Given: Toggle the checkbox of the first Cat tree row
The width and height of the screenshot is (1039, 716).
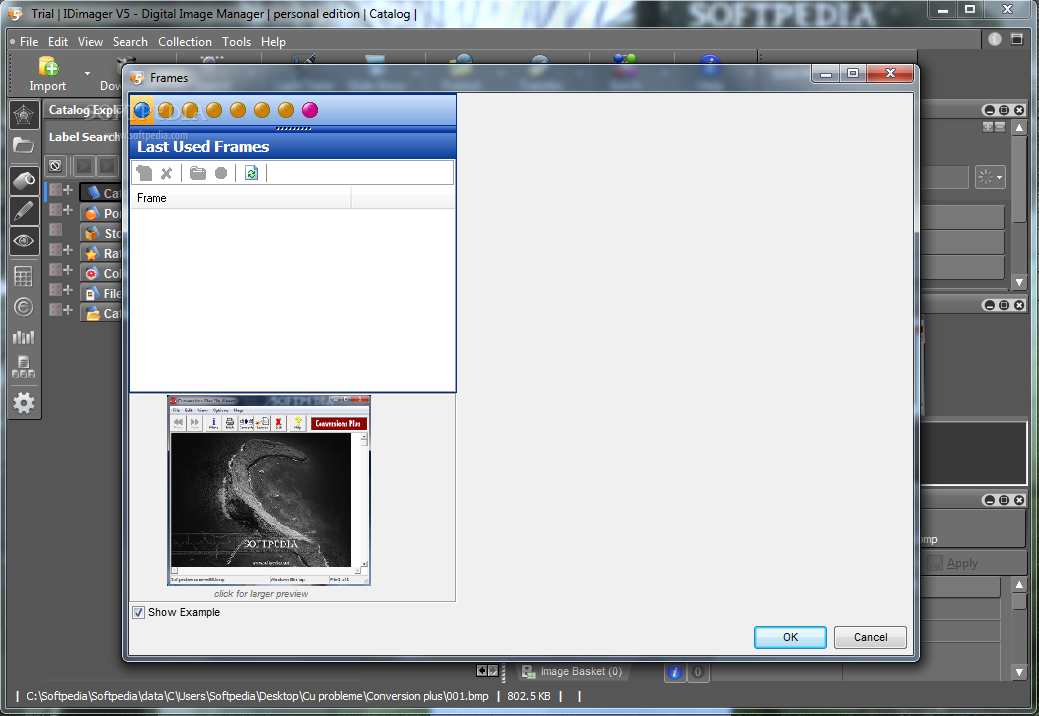Looking at the screenshot, I should [55, 189].
